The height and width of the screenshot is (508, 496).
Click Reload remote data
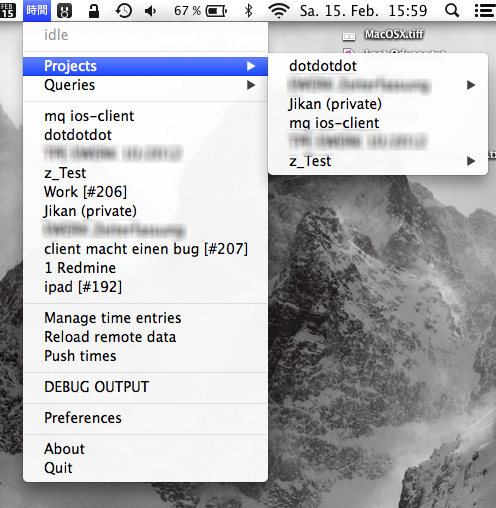click(x=145, y=337)
